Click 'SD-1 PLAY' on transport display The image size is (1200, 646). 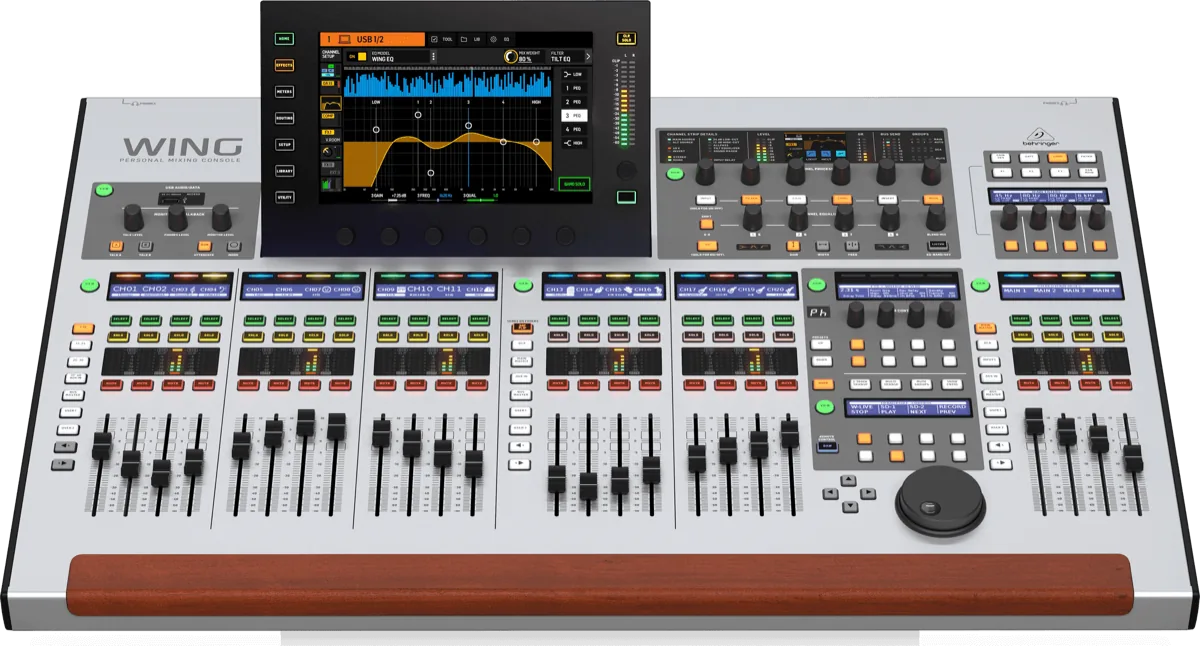[x=890, y=409]
